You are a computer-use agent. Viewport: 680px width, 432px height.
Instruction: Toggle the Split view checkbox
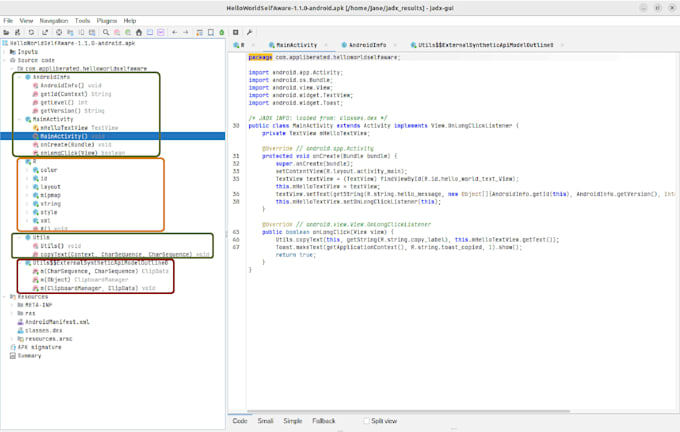pos(366,421)
